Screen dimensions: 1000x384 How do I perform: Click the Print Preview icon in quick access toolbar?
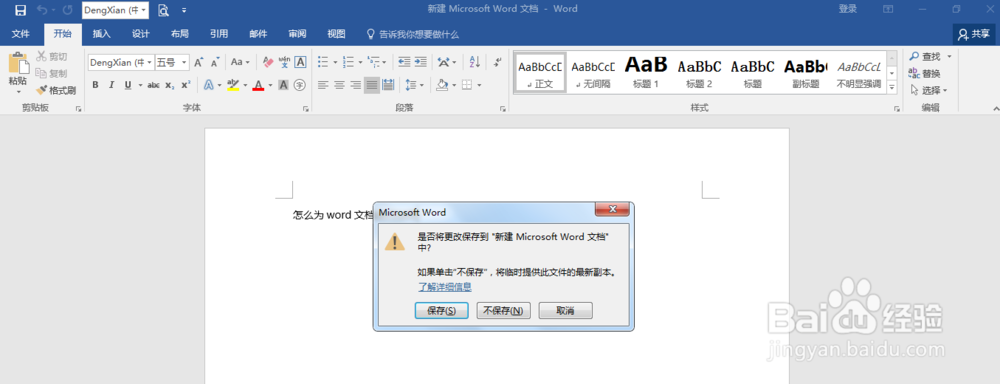tap(163, 10)
